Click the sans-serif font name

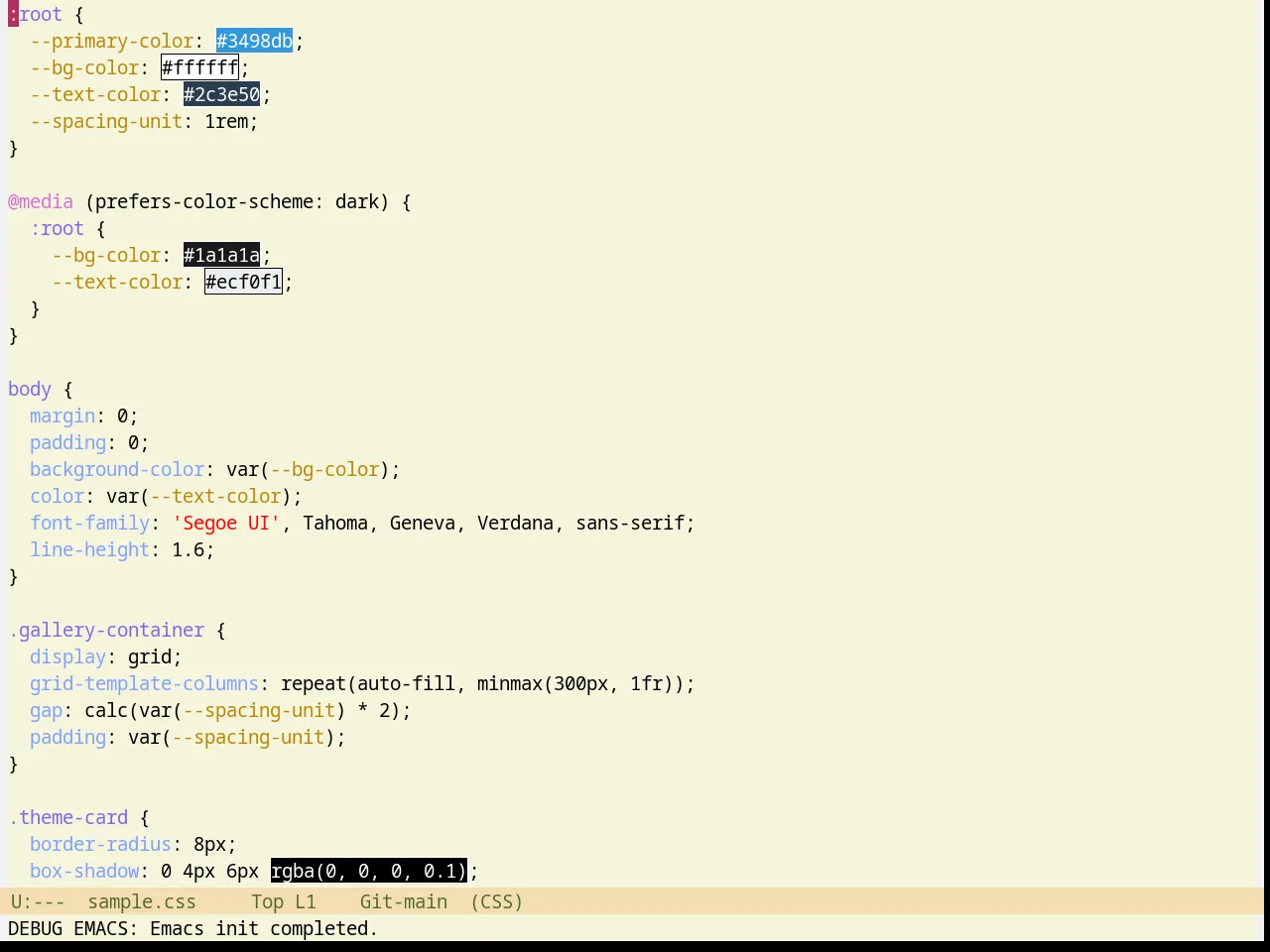tap(630, 523)
